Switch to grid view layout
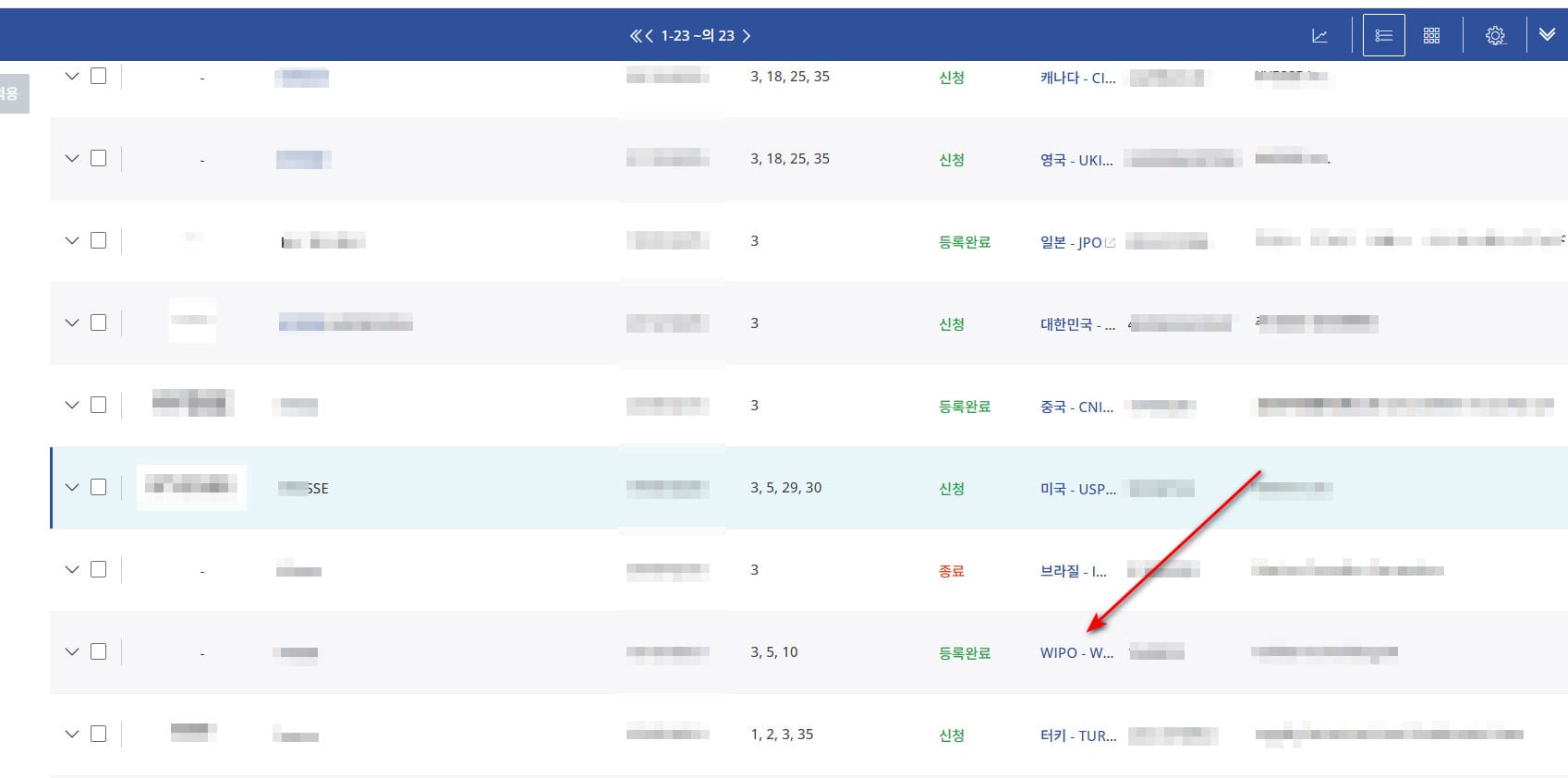The image size is (1568, 778). 1431,36
